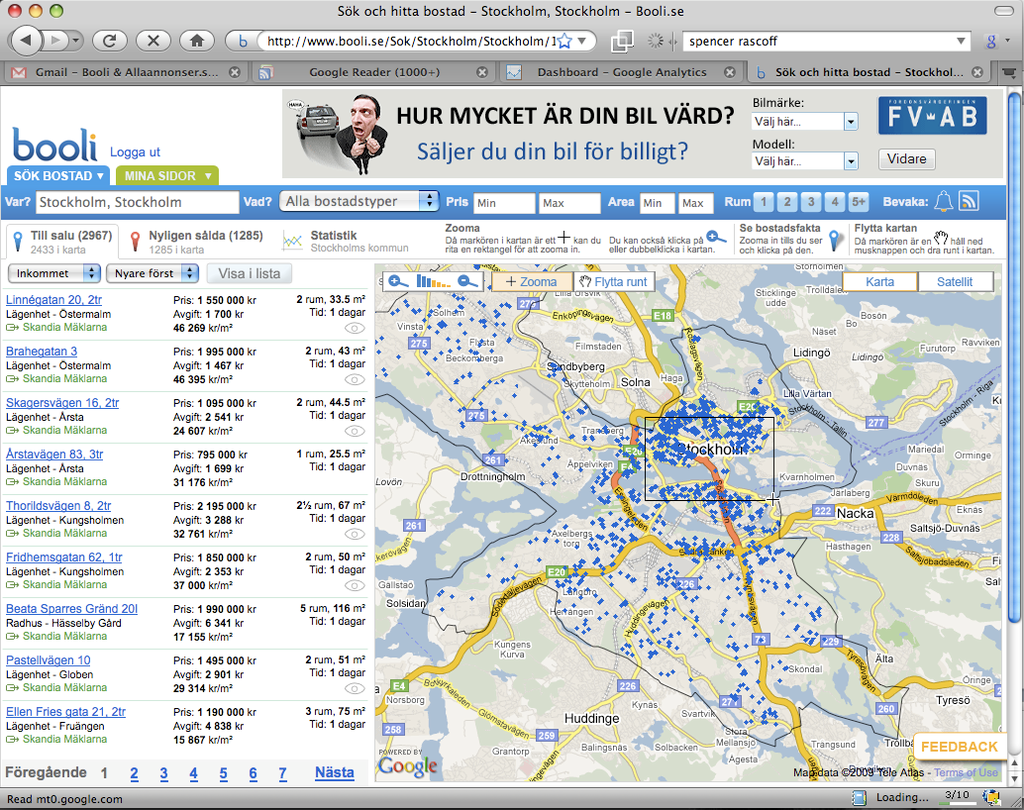Go to results page 2
Screen dimensions: 1024x810
(134, 774)
